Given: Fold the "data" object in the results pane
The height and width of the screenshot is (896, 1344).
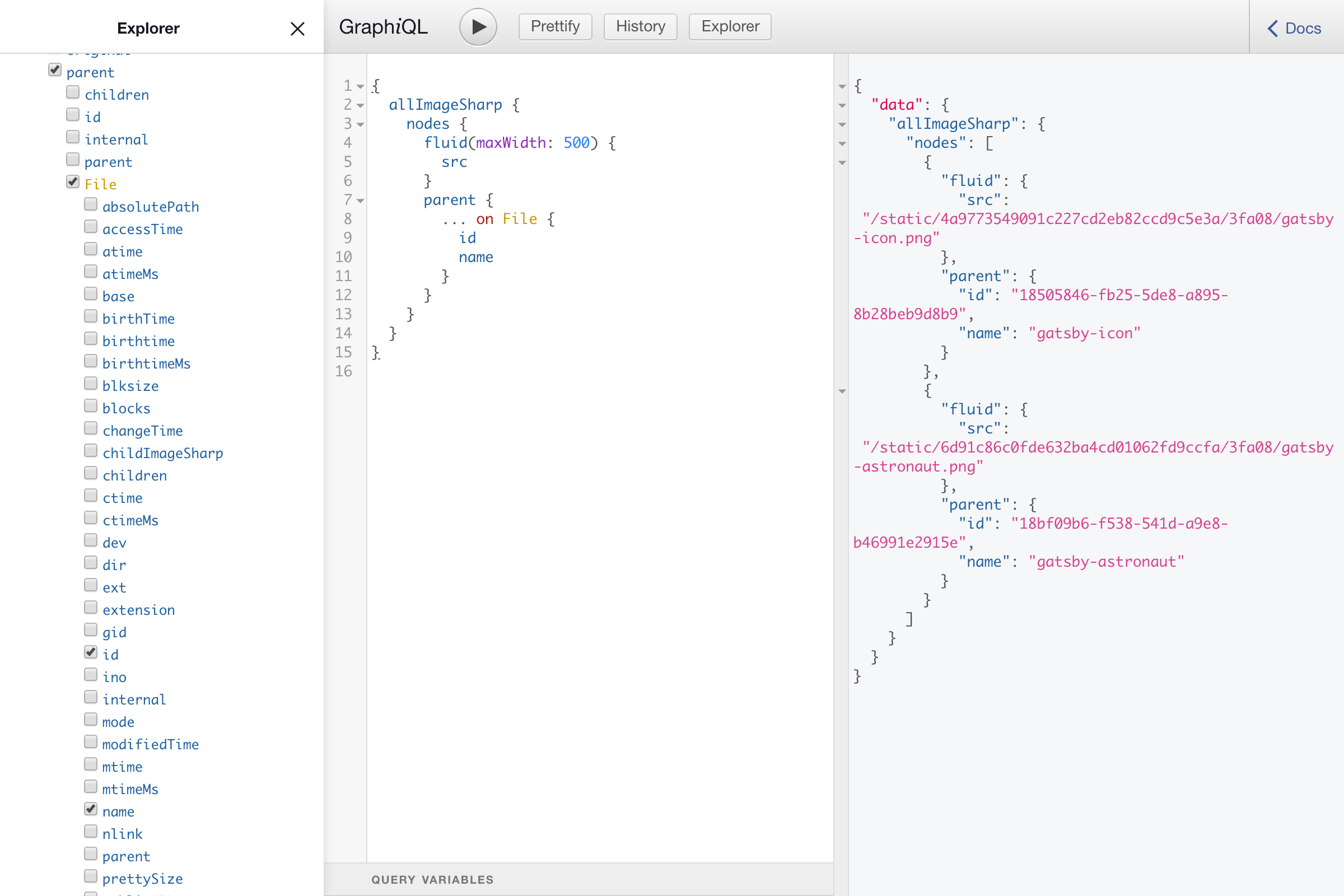Looking at the screenshot, I should 842,105.
